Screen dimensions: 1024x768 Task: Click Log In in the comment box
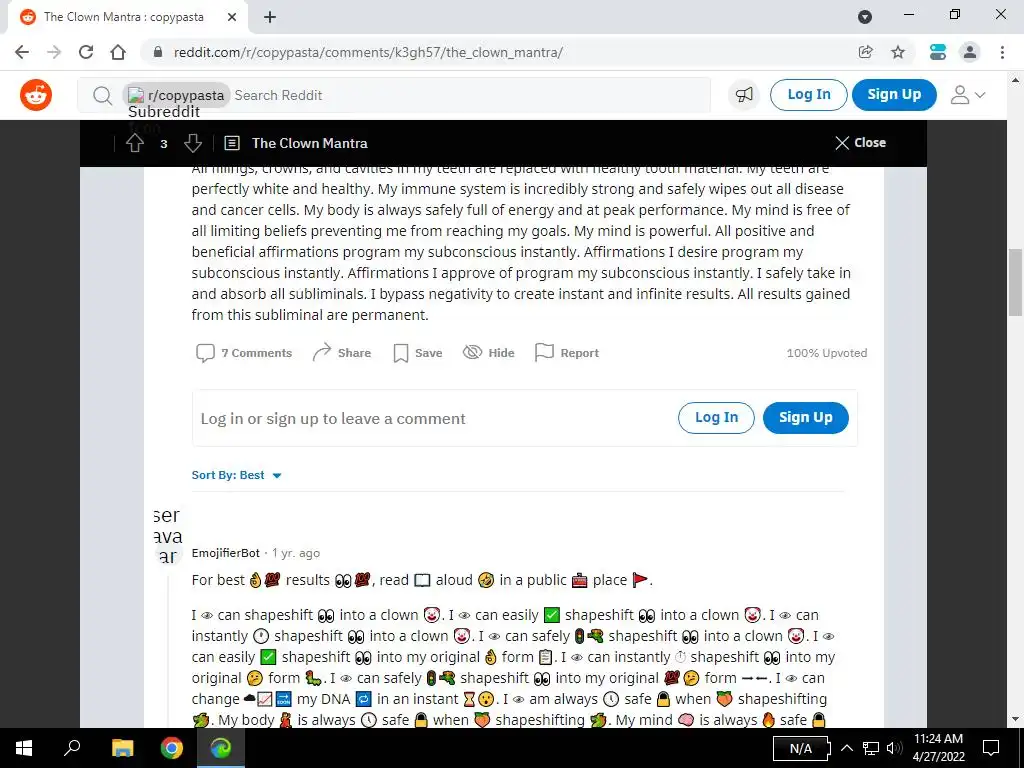(x=716, y=418)
